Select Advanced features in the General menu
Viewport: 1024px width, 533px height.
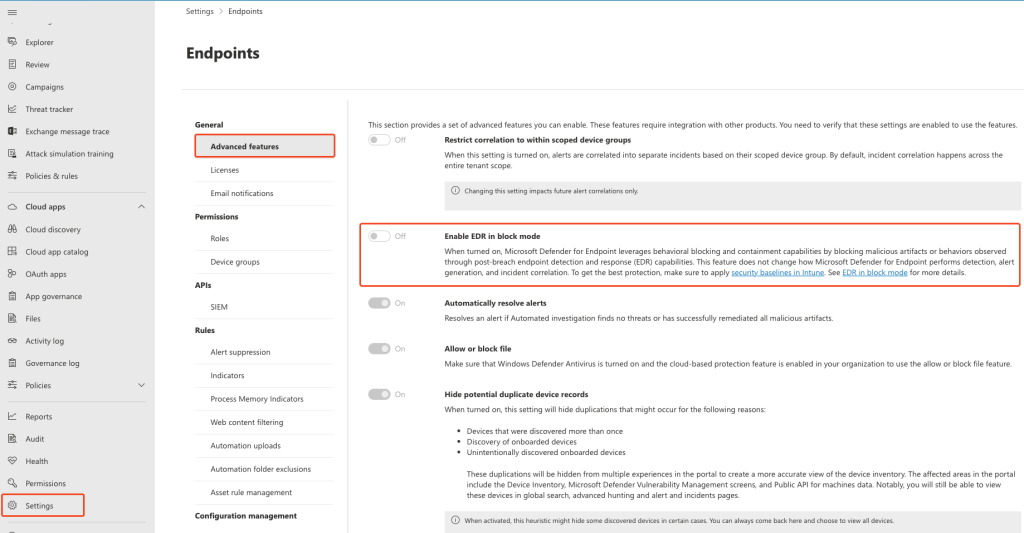244,147
